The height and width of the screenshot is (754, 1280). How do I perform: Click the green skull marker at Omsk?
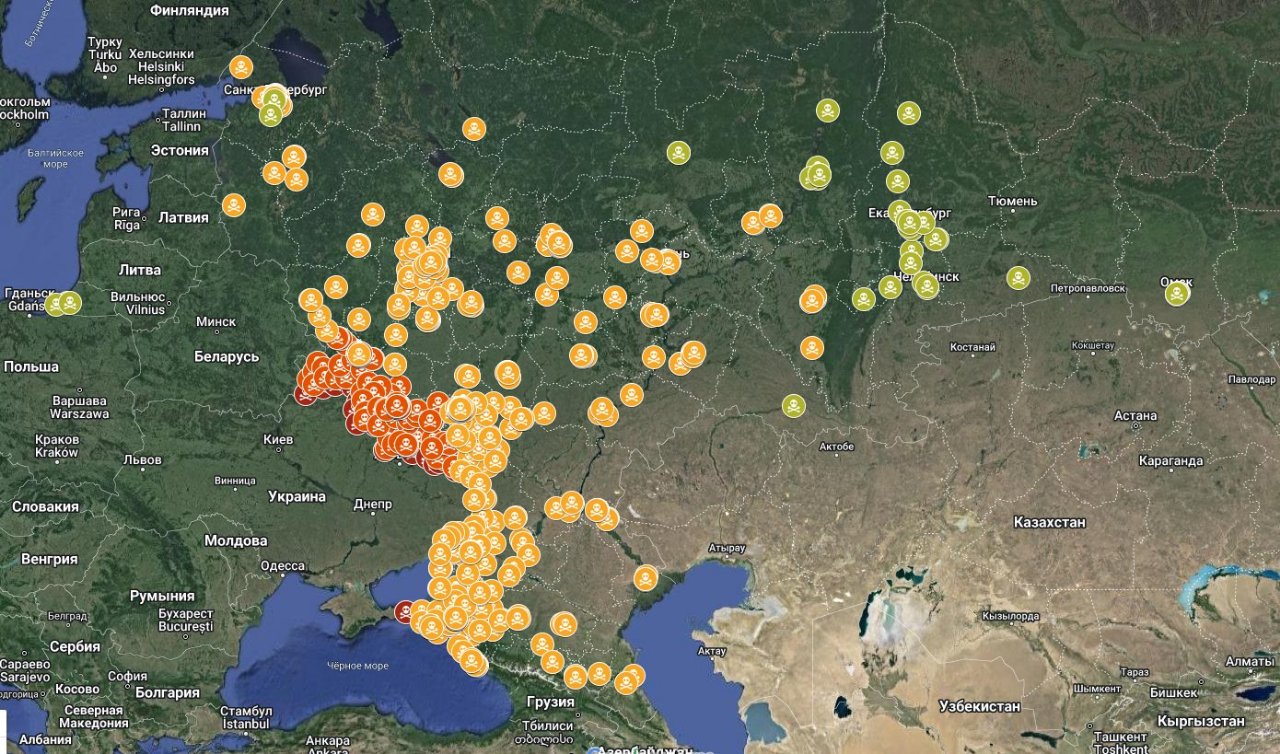[x=1177, y=293]
